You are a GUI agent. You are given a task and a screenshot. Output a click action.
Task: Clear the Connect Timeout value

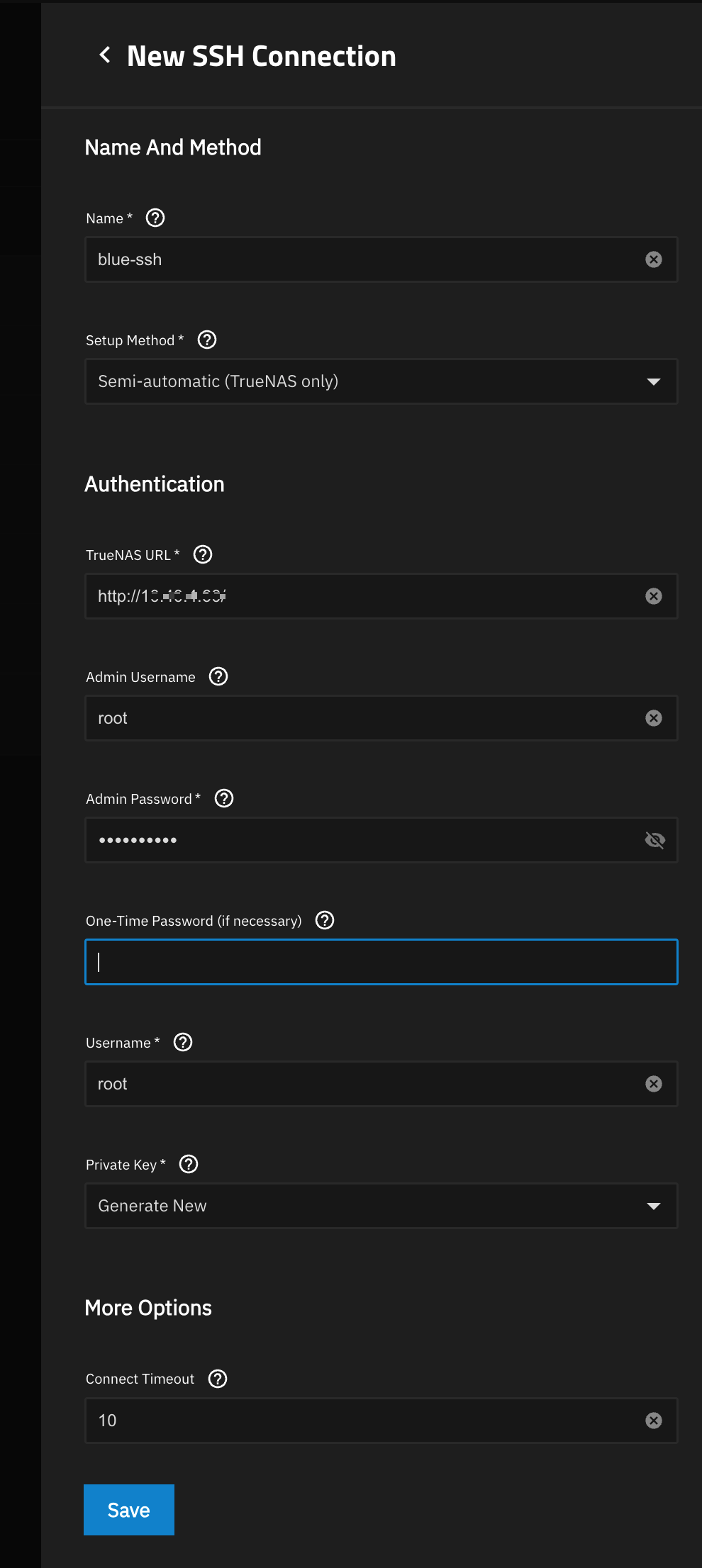[x=654, y=1420]
